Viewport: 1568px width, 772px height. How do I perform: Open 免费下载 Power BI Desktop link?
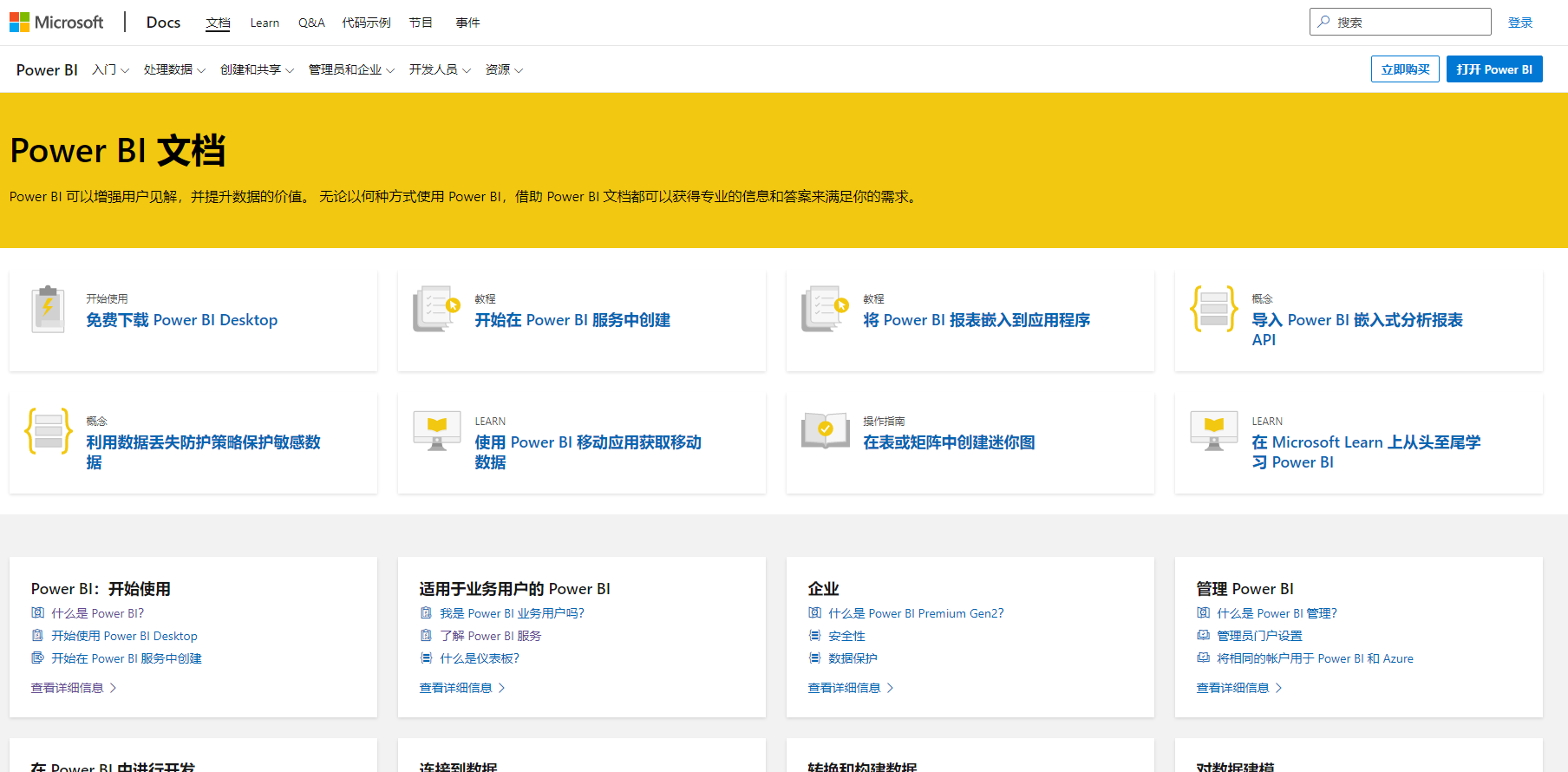[181, 320]
